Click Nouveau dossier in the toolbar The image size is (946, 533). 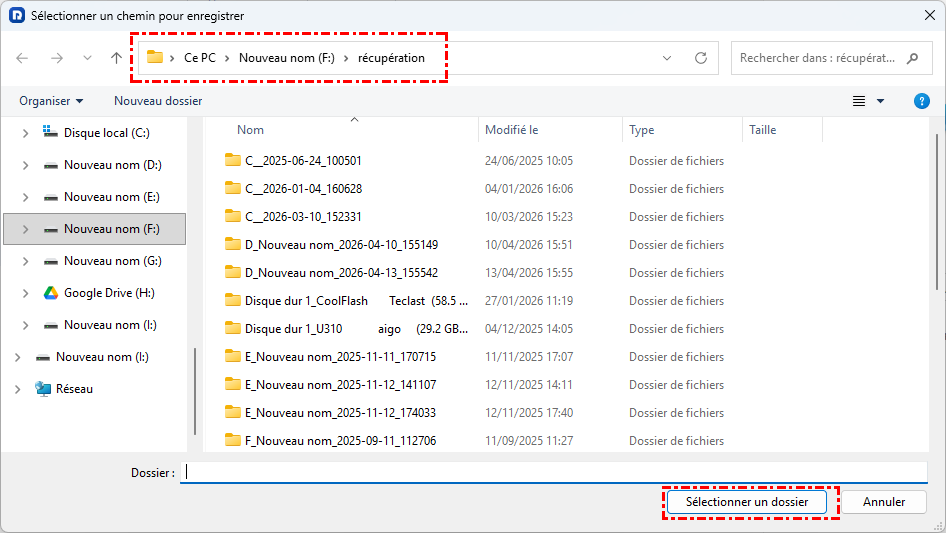coord(158,101)
